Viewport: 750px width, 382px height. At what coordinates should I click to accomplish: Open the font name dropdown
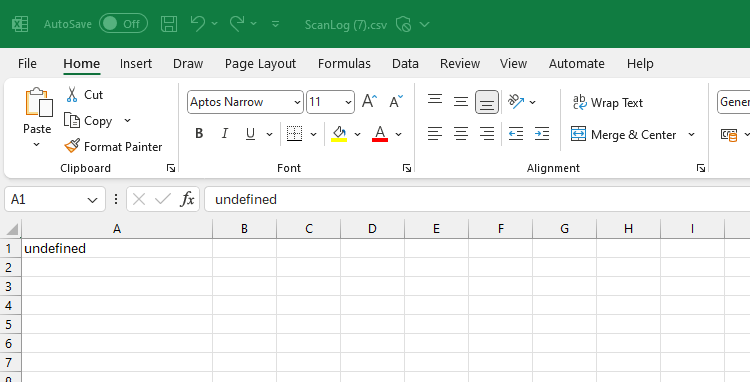[x=297, y=102]
